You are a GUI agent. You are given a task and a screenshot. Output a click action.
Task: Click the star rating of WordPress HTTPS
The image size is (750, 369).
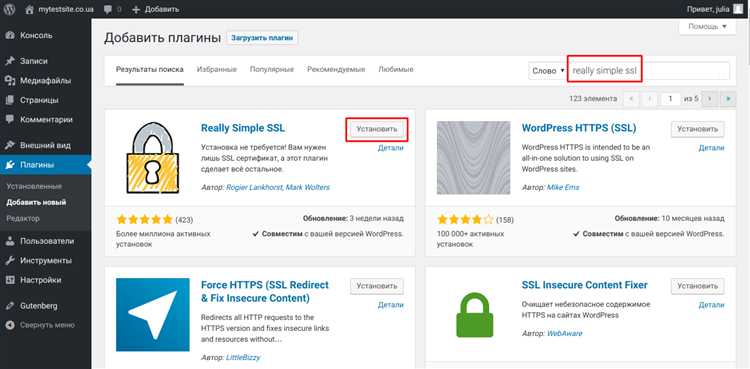pos(465,220)
